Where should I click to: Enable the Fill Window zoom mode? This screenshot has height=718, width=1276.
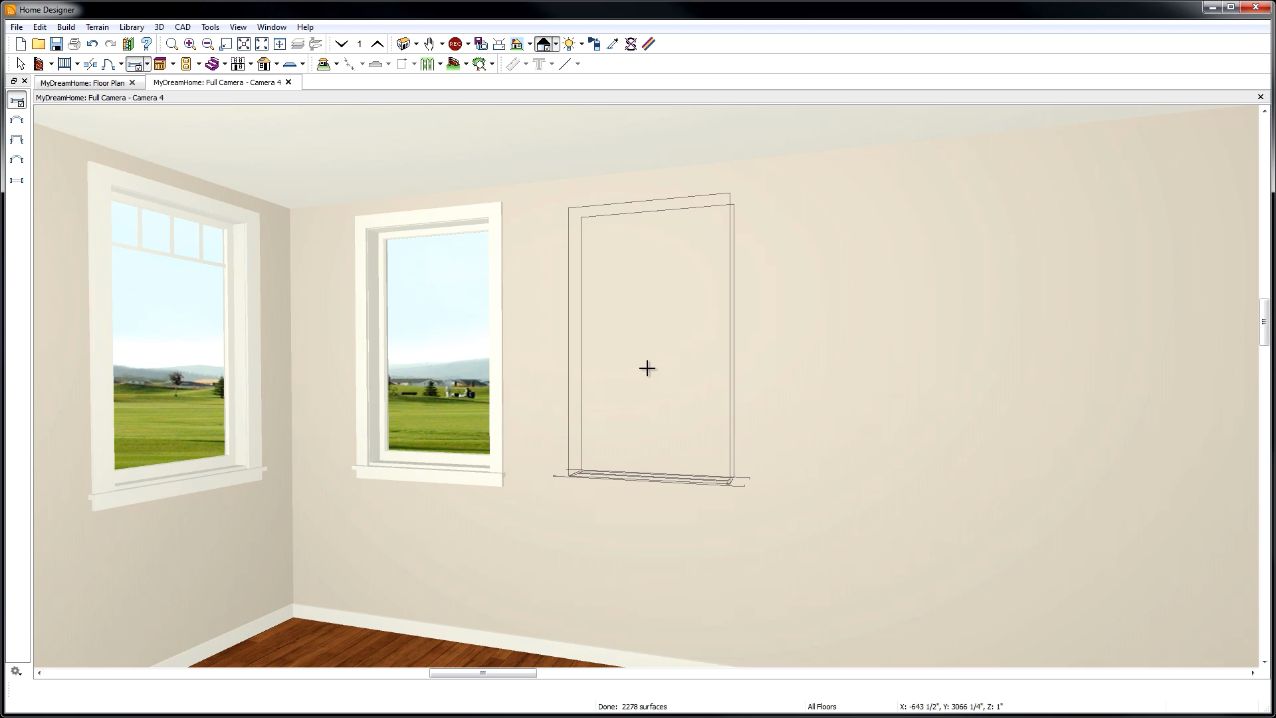tap(244, 43)
